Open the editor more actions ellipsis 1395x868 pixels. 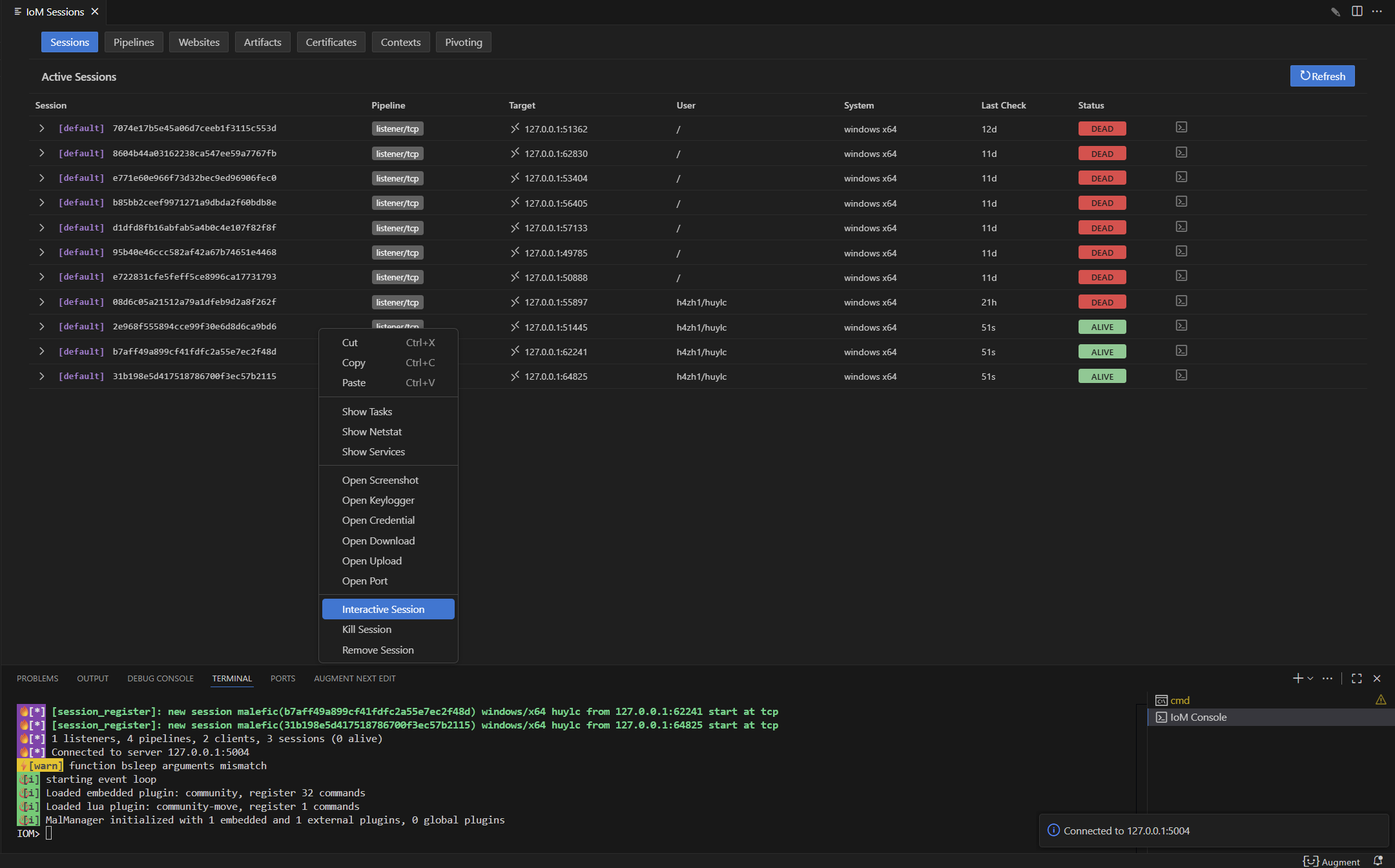pos(1377,11)
